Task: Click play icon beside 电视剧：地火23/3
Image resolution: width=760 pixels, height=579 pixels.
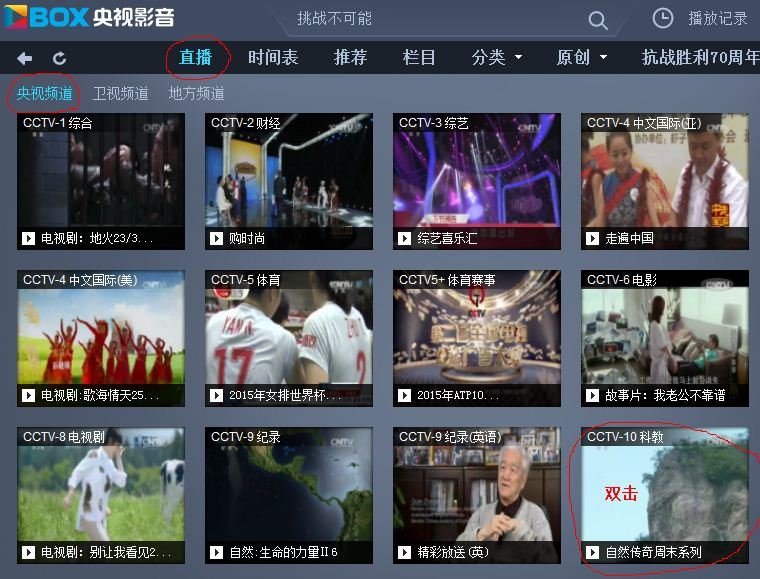Action: [29, 238]
